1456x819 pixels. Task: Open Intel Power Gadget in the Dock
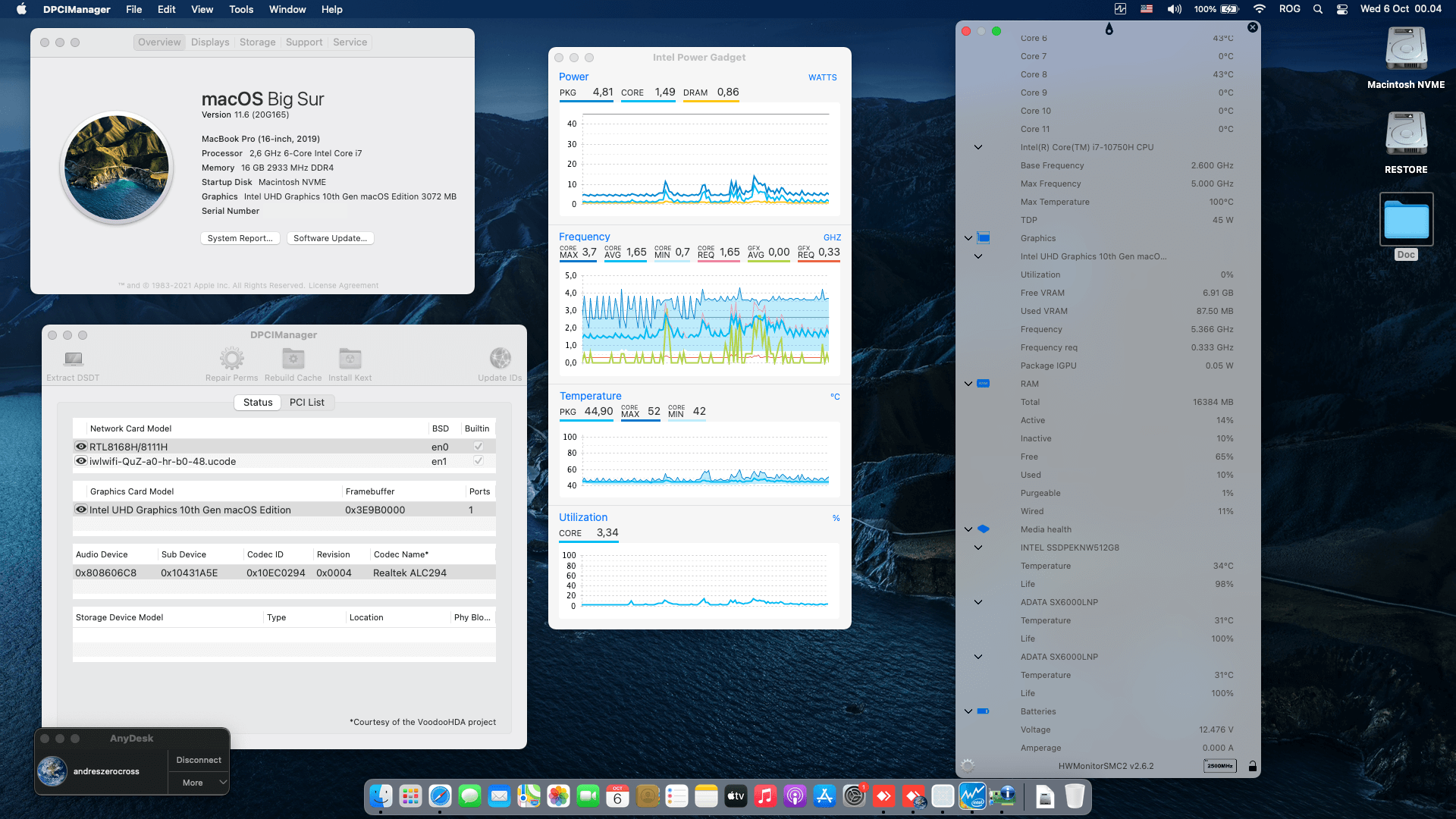point(972,796)
